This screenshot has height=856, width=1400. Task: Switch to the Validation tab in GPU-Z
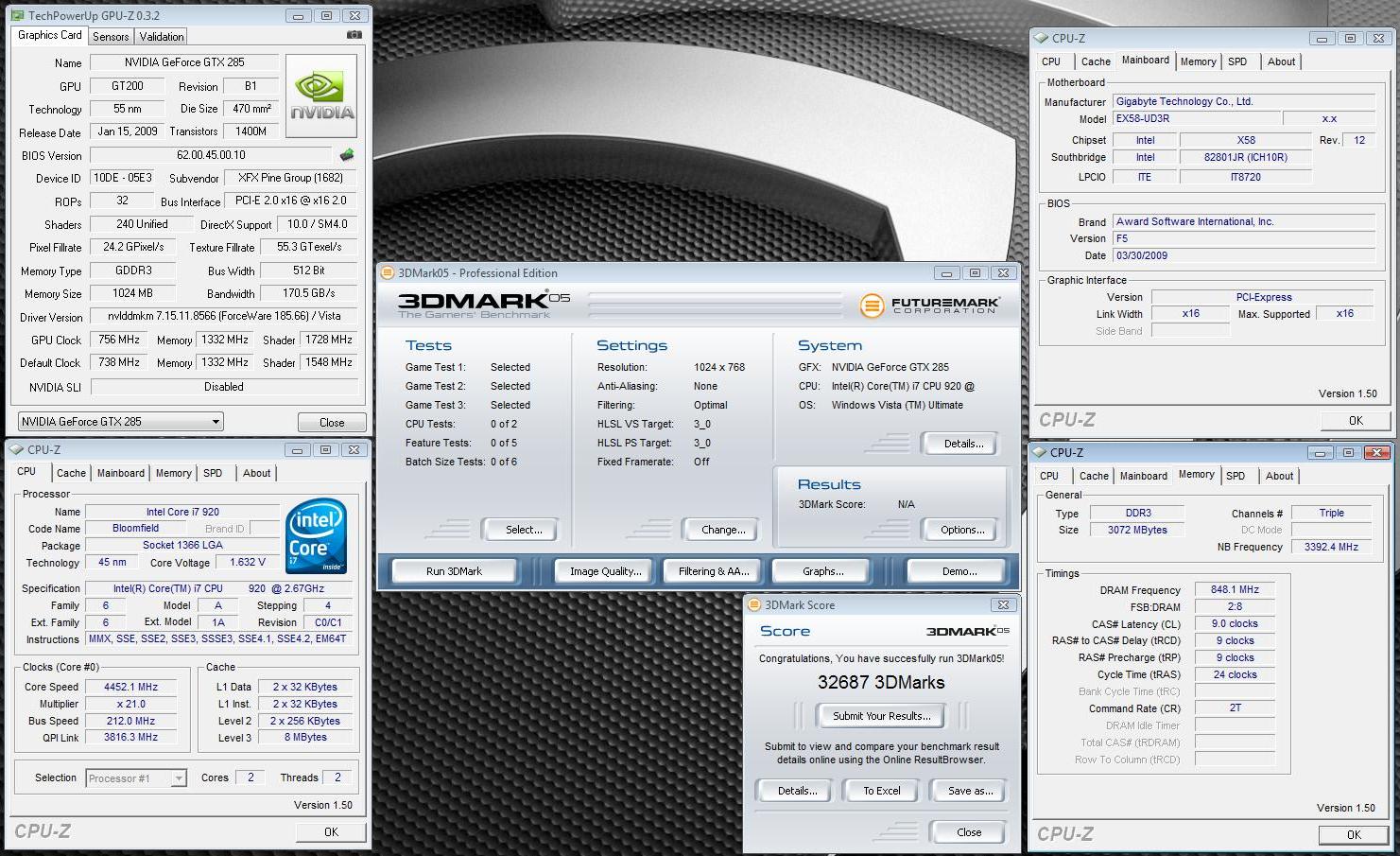click(x=162, y=37)
